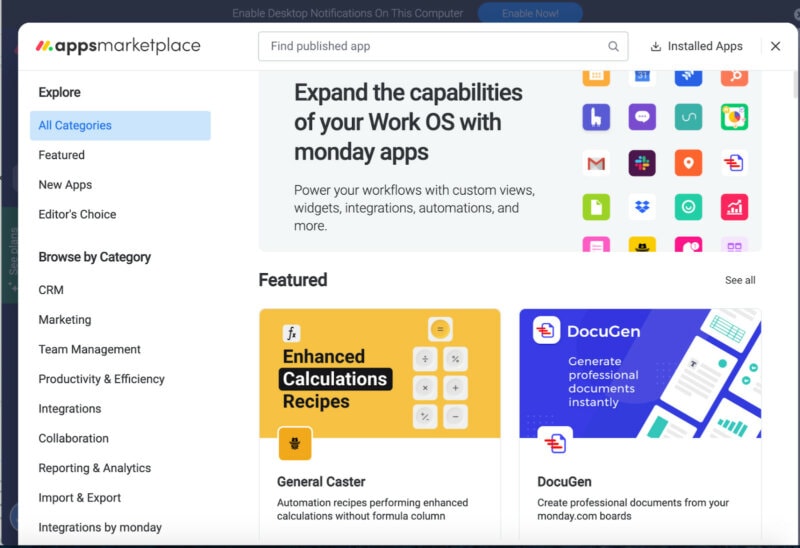The image size is (800, 548).
Task: Click the Browse by Category heading
Action: (x=94, y=257)
